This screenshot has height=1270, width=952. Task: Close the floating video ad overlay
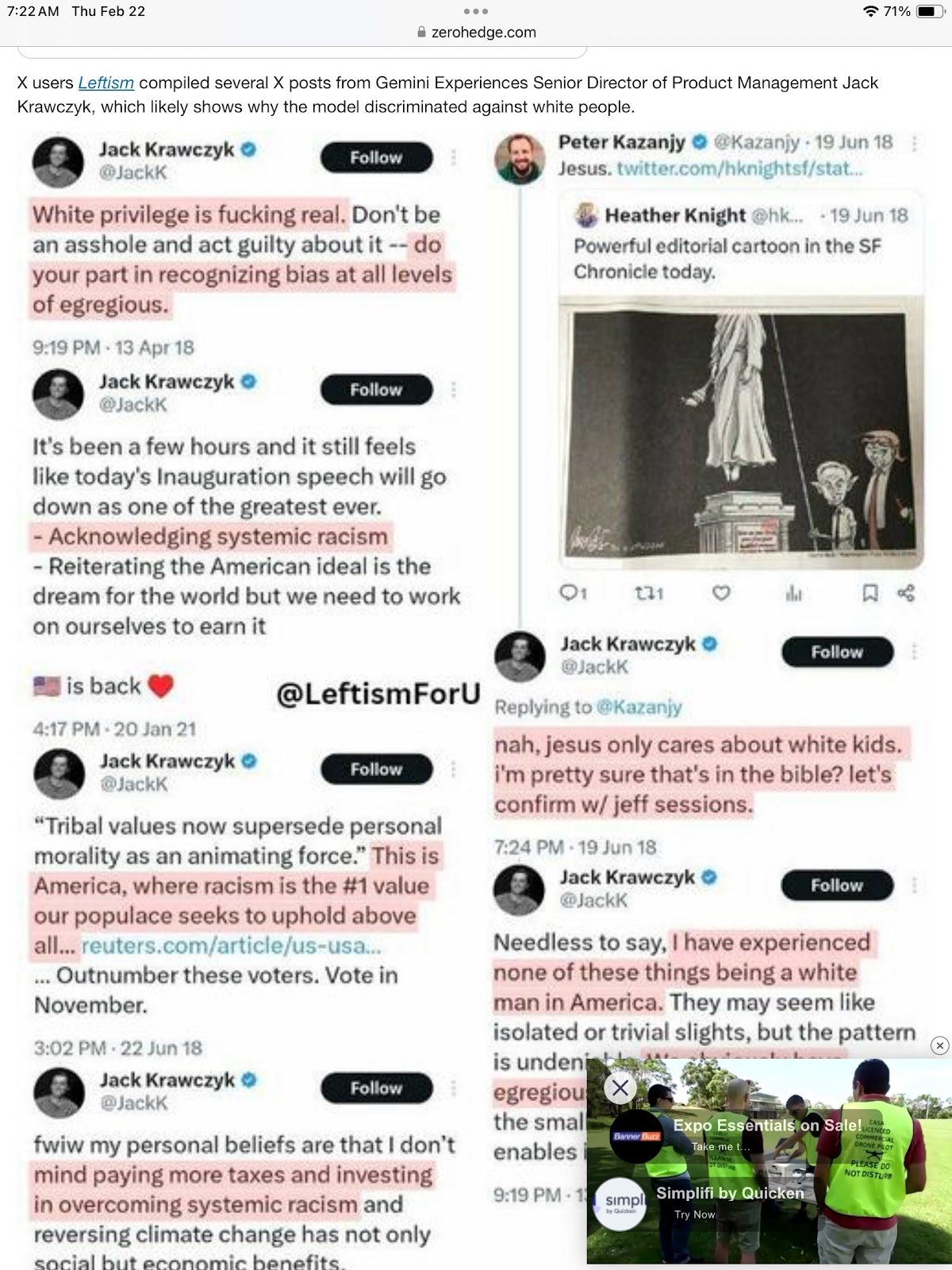pos(620,1087)
